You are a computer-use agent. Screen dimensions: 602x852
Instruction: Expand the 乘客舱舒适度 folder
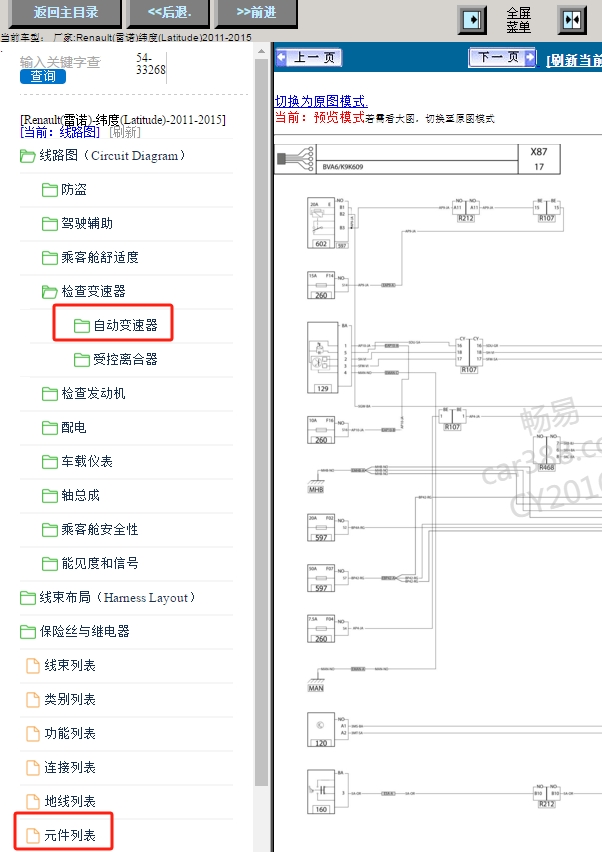pos(90,257)
